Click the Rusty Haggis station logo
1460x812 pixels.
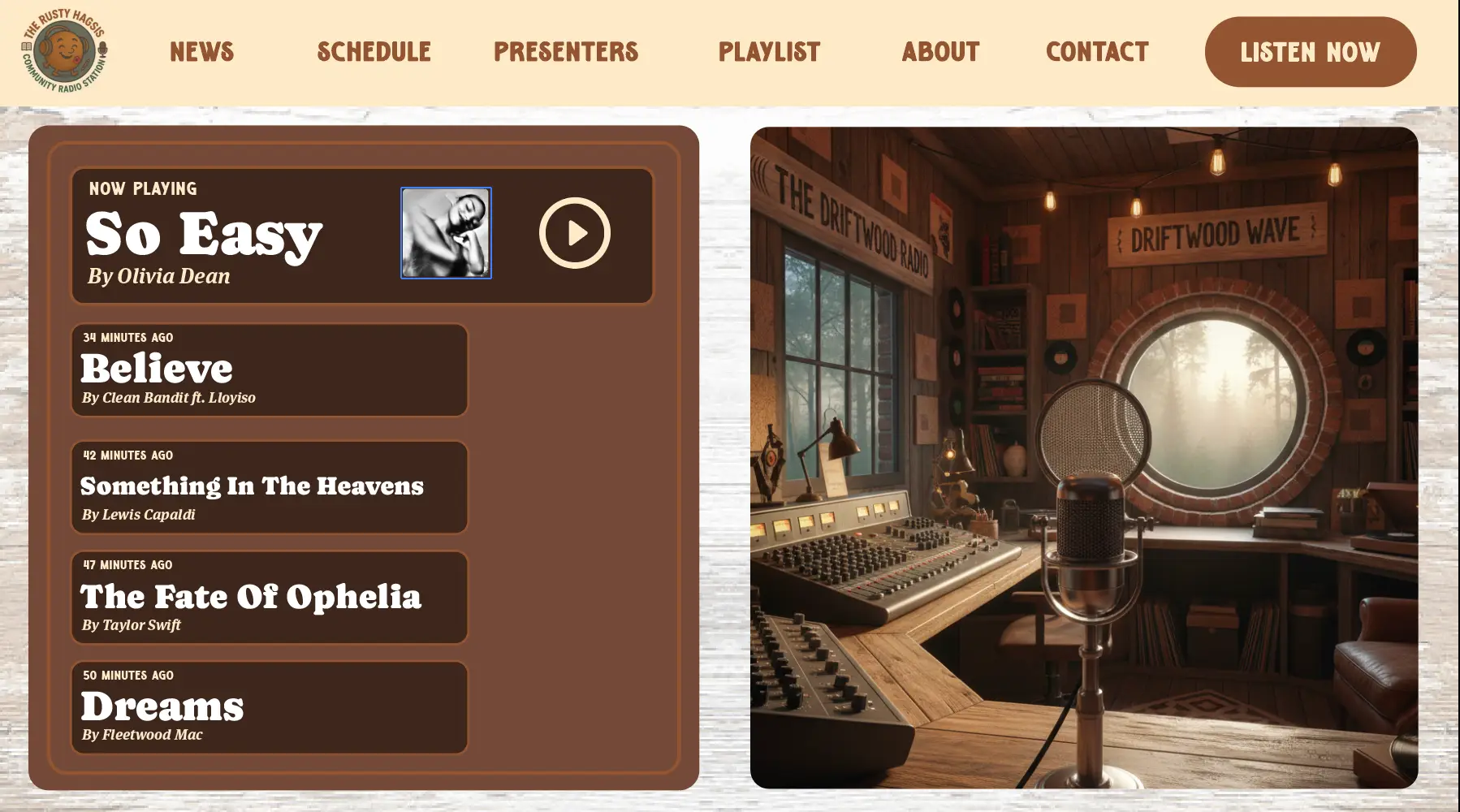pos(64,51)
